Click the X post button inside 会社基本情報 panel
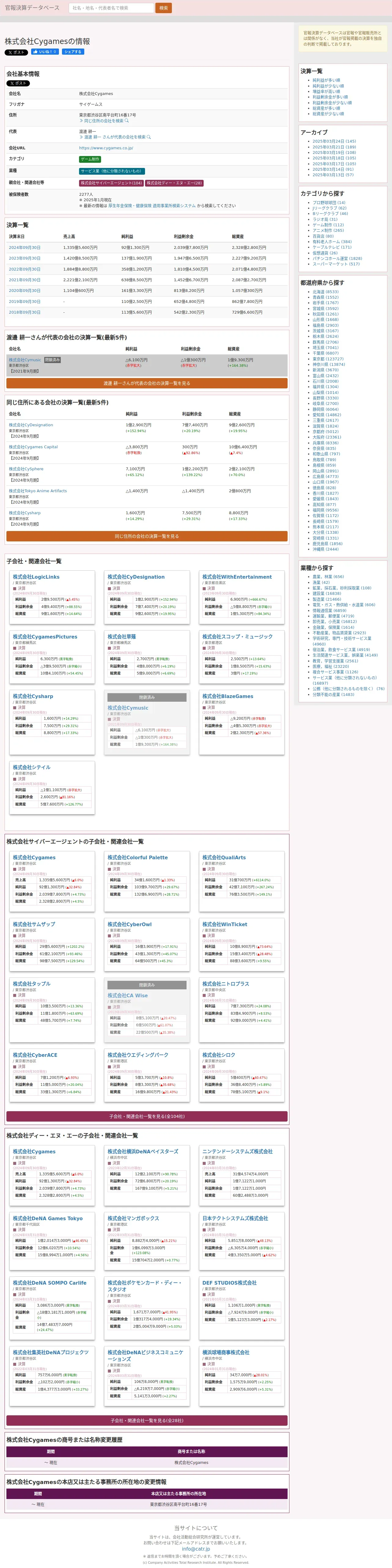This screenshot has height=1568, width=392. 18,83
